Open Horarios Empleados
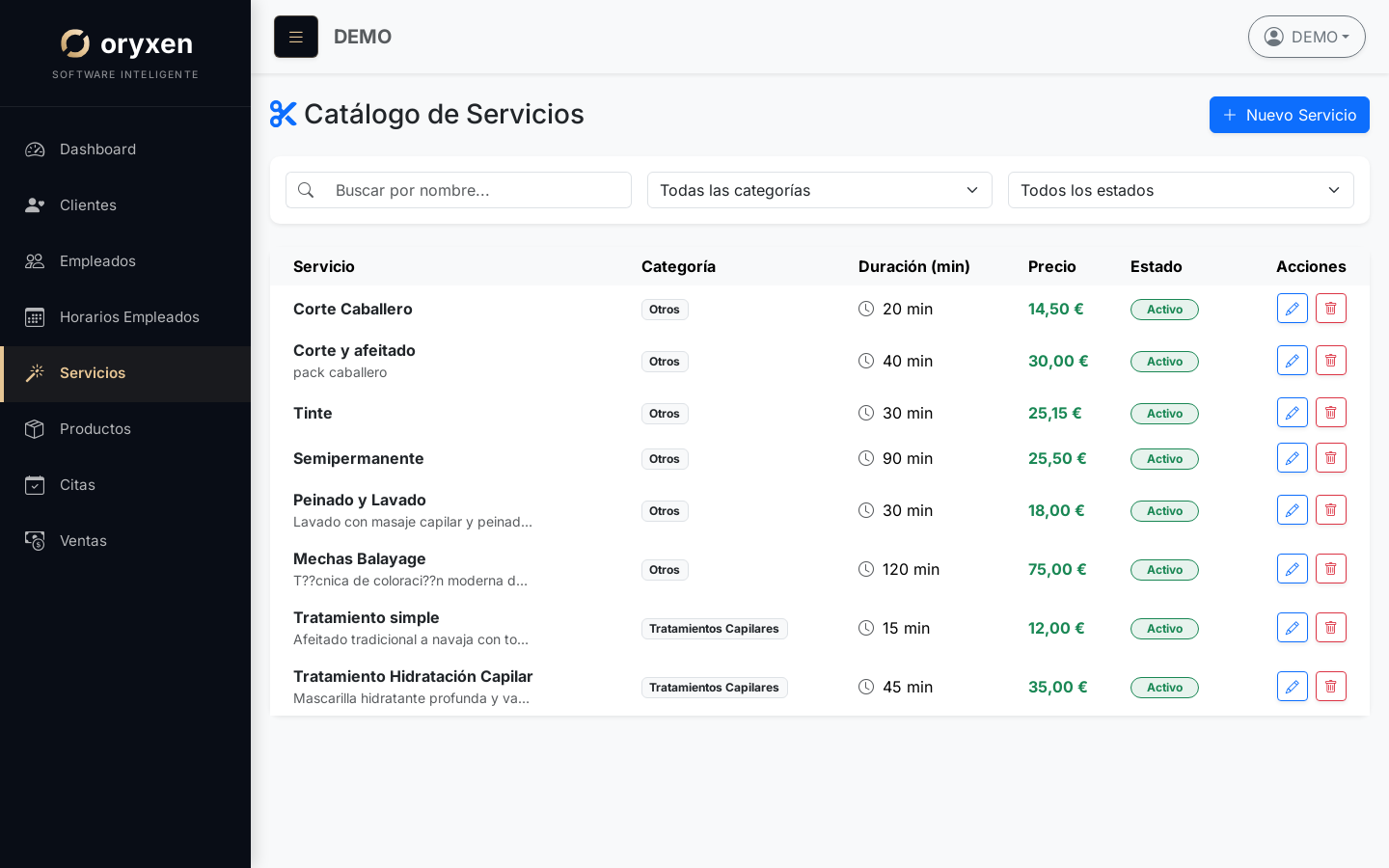1389x868 pixels. coord(125,317)
